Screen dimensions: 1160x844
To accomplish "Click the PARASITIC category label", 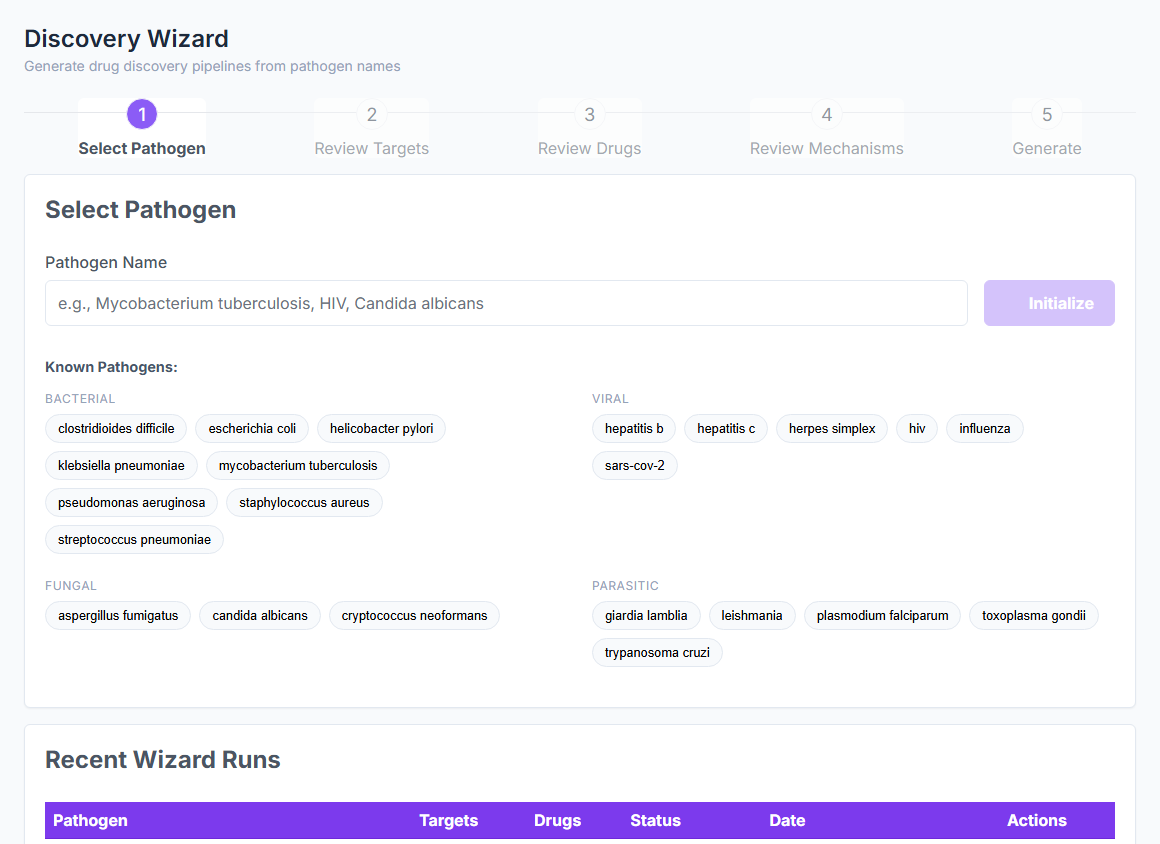I will point(625,586).
